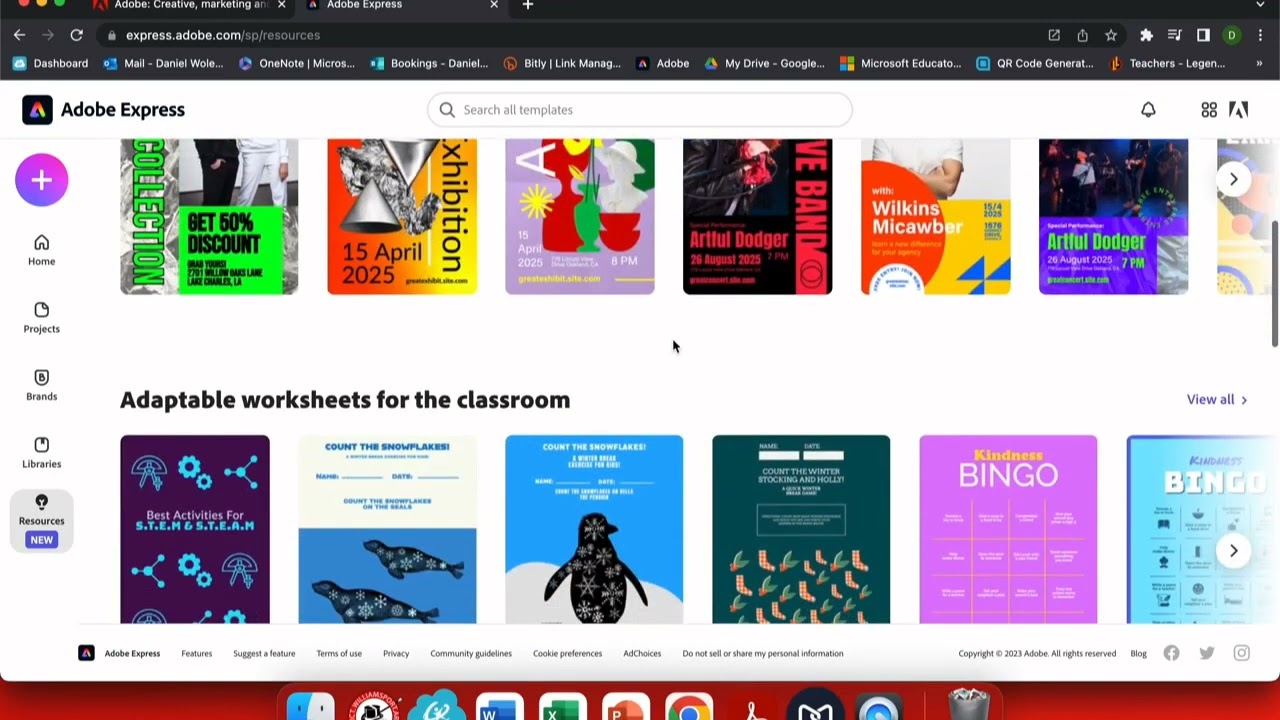Click Do not sell or share link
The height and width of the screenshot is (720, 1280).
point(763,653)
